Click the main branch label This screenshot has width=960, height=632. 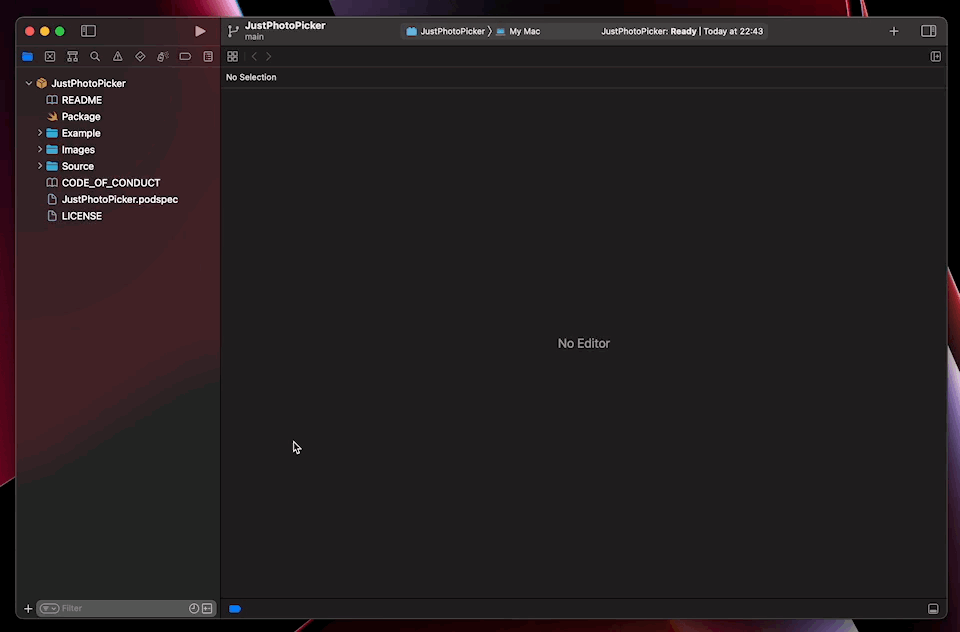click(x=254, y=37)
